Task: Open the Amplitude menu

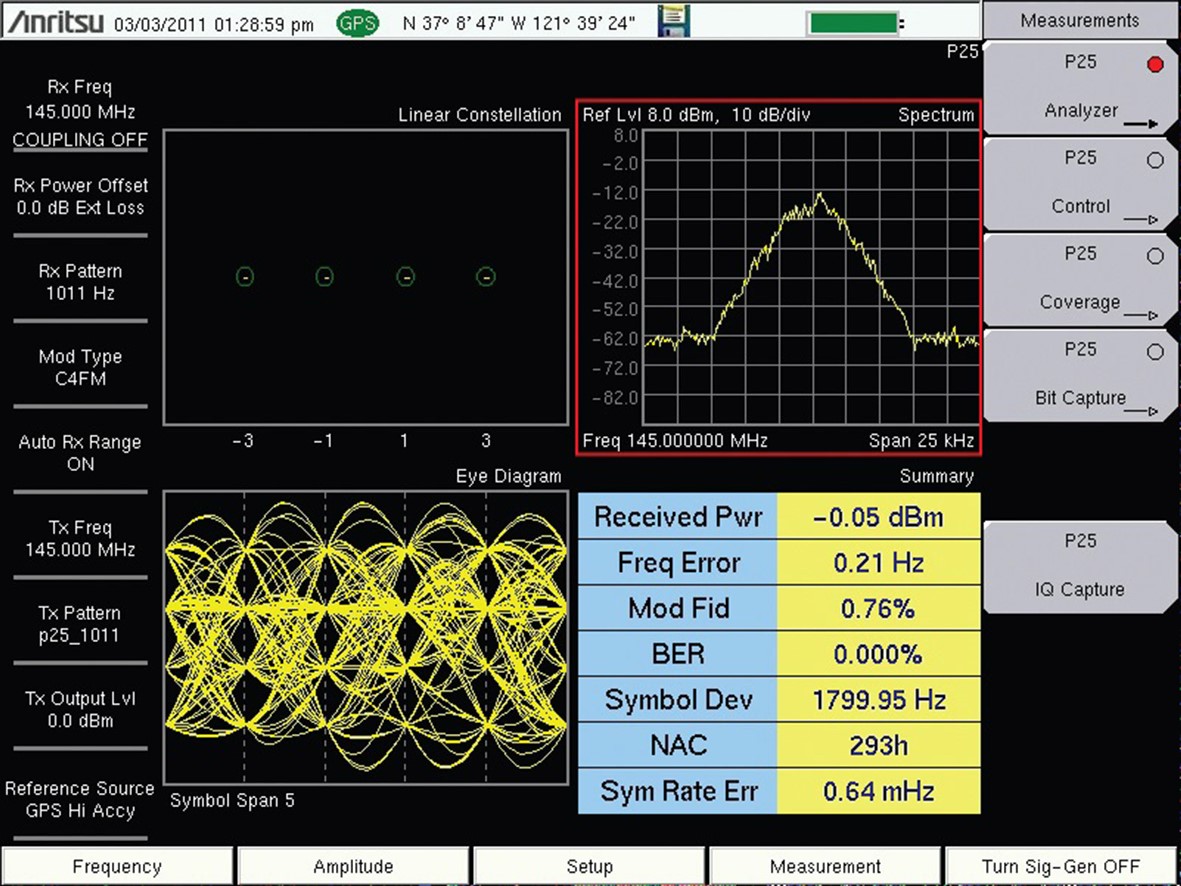Action: (x=353, y=866)
